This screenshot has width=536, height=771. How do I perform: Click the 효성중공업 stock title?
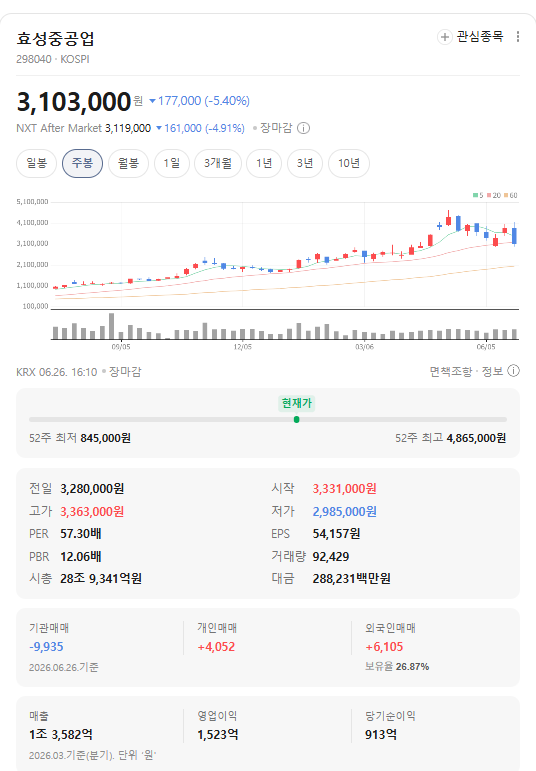[x=55, y=39]
